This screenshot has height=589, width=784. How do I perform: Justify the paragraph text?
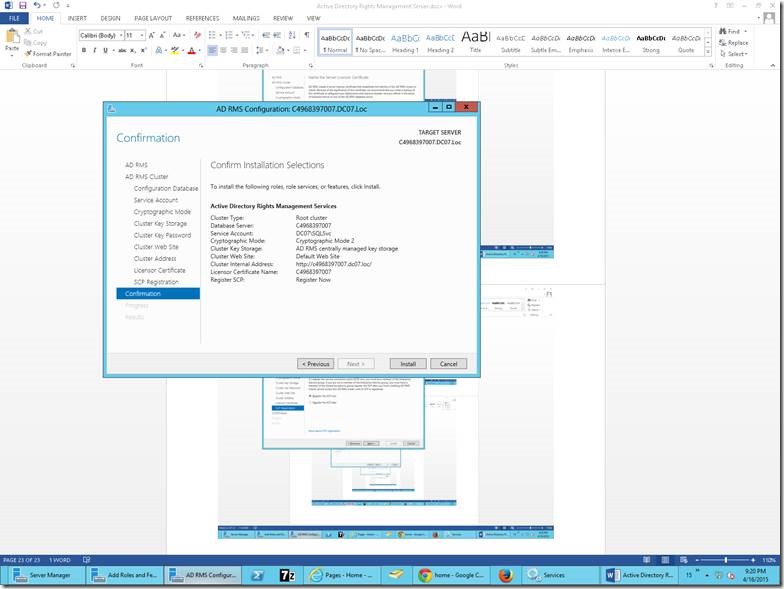click(244, 50)
